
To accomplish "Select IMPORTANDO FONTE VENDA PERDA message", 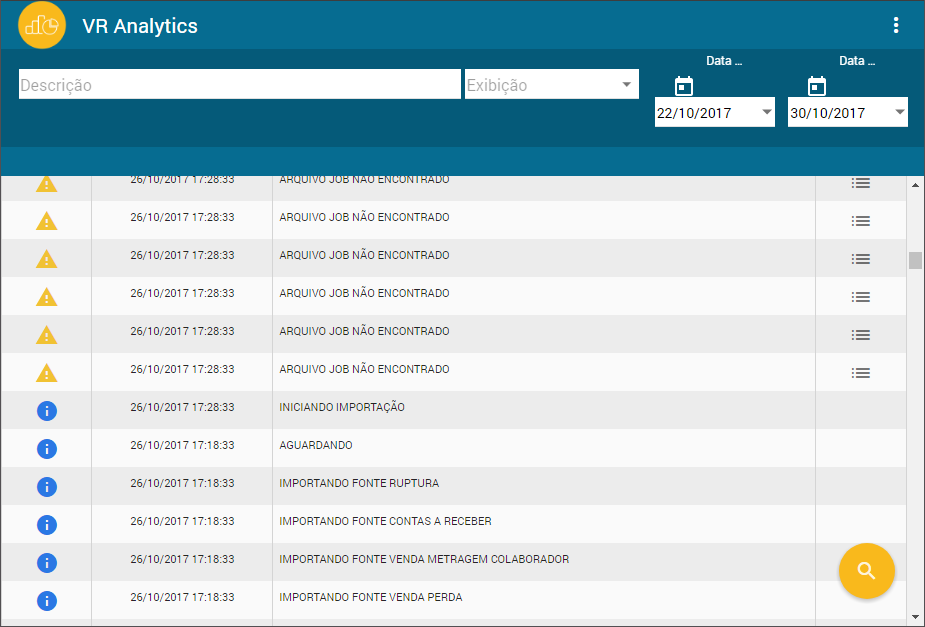I will 370,598.
